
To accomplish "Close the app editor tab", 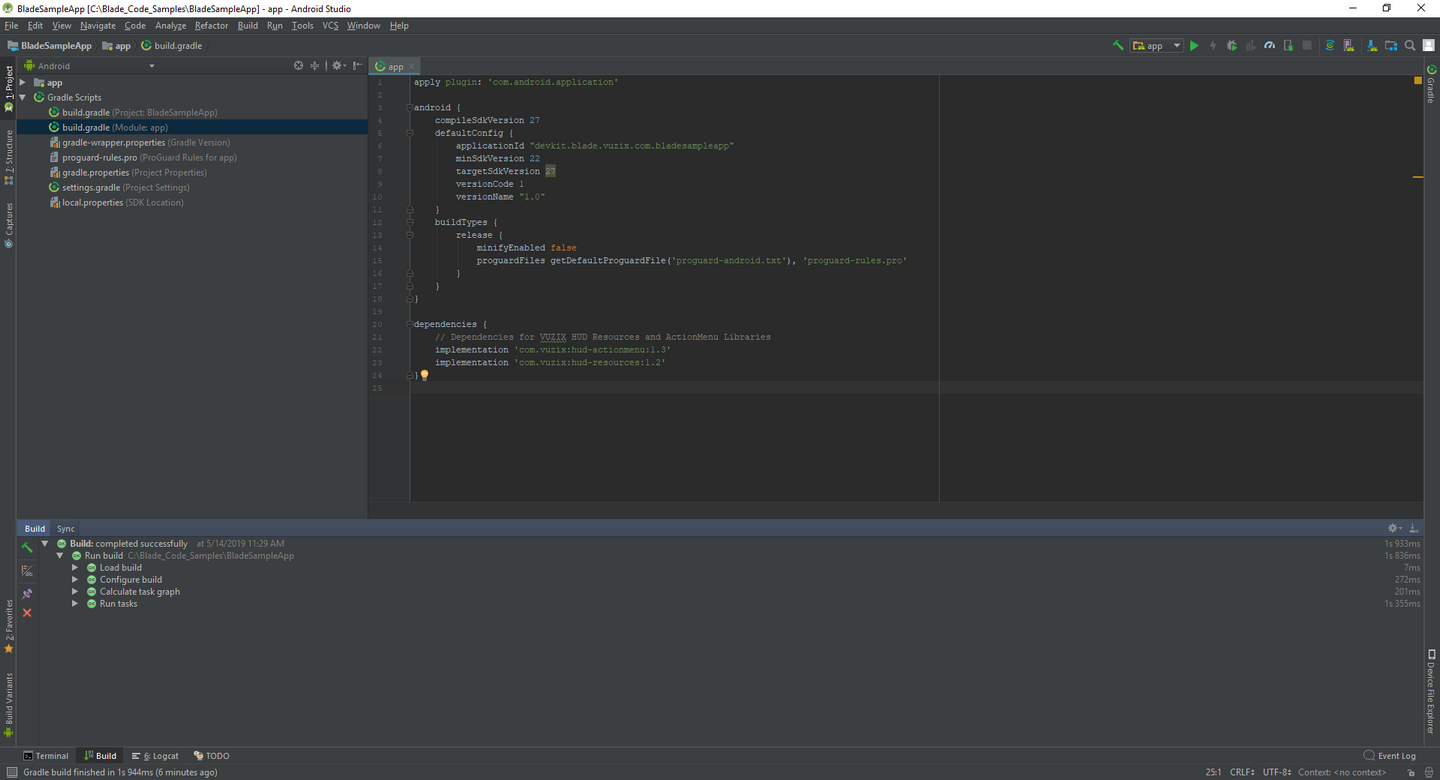I will [x=412, y=67].
